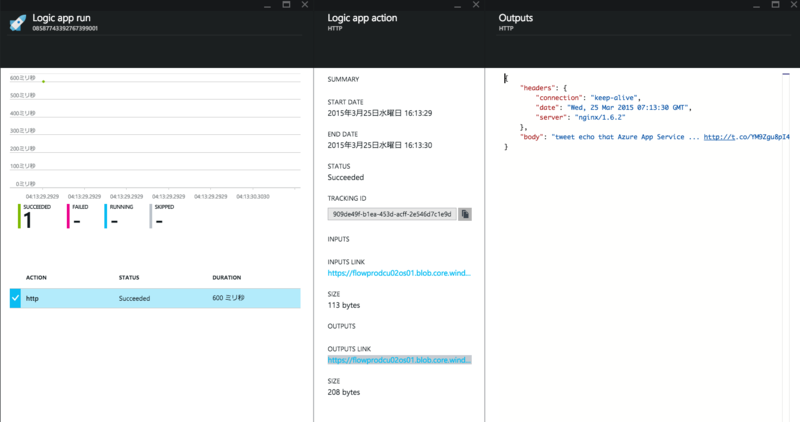This screenshot has width=800, height=422.
Task: Click the INPUTS section heading
Action: pos(338,239)
